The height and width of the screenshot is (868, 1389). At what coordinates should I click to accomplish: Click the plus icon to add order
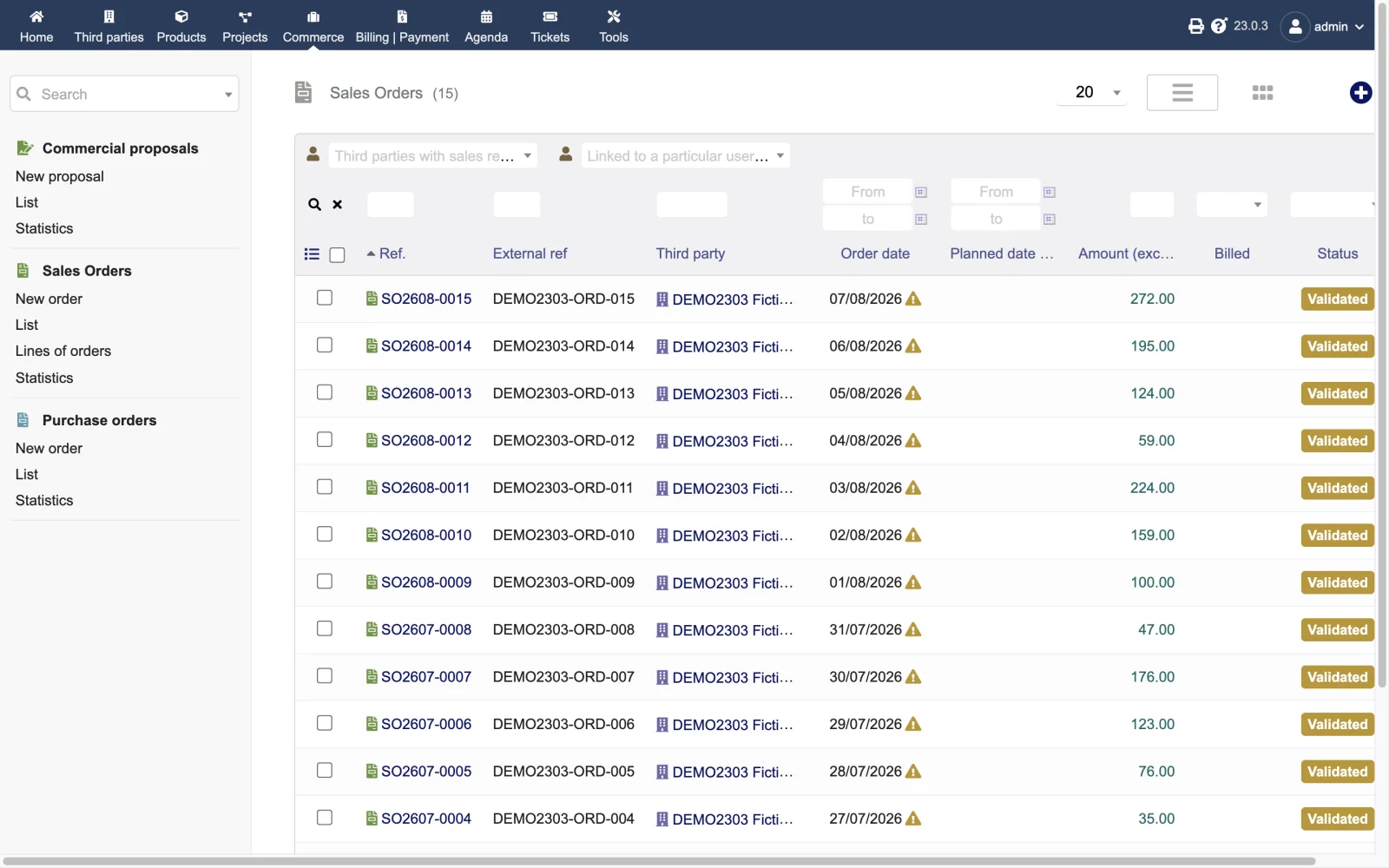pos(1360,93)
